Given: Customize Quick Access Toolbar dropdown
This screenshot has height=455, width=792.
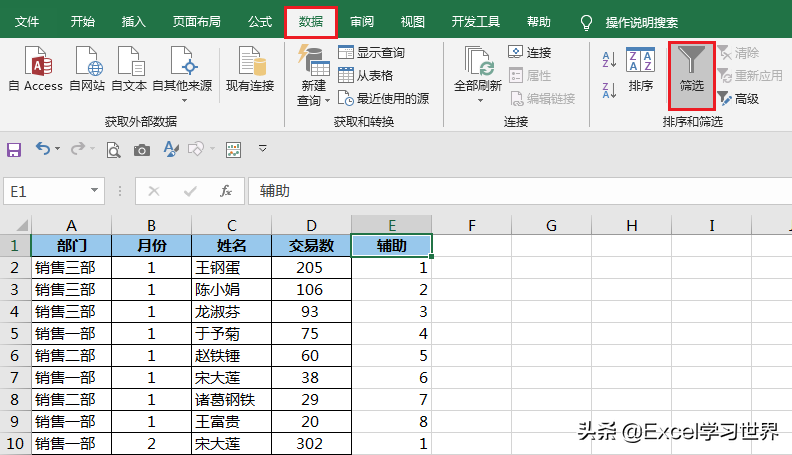Looking at the screenshot, I should point(263,148).
